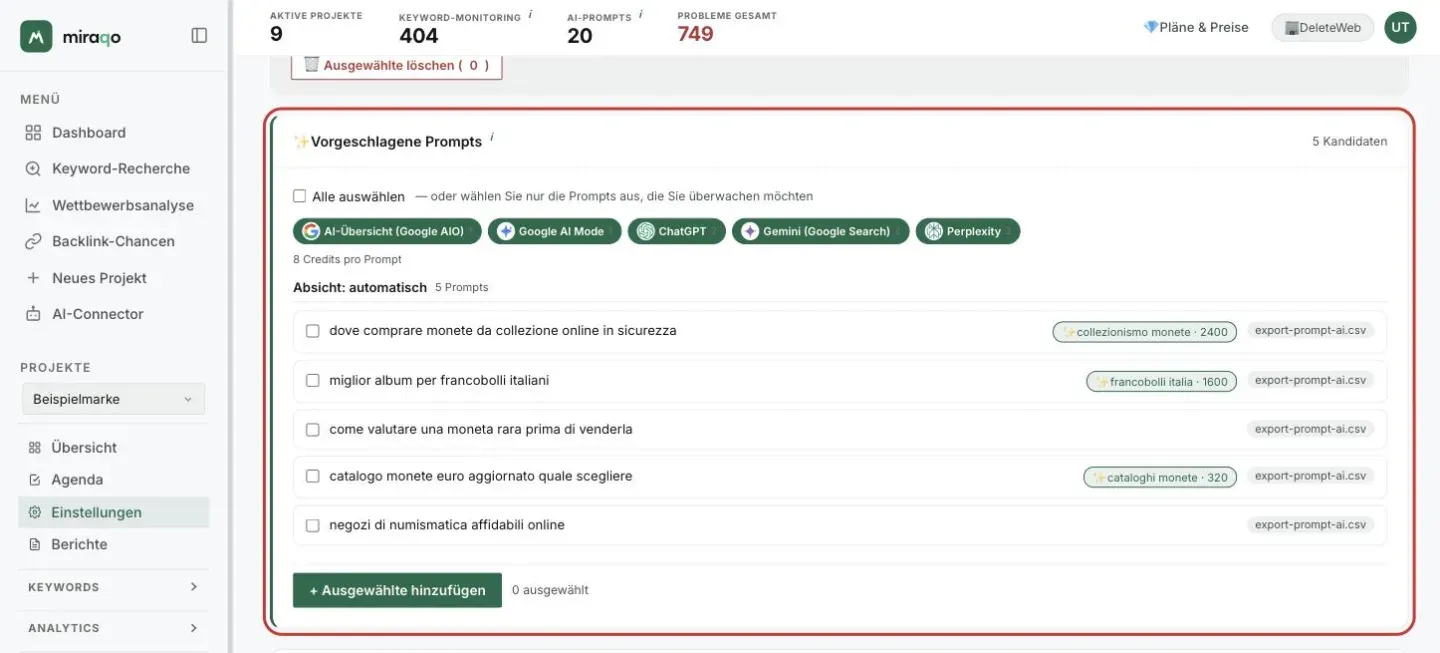Check 'catalogo monete euro aggiornato' prompt
Viewport: 1440px width, 653px height.
point(312,477)
